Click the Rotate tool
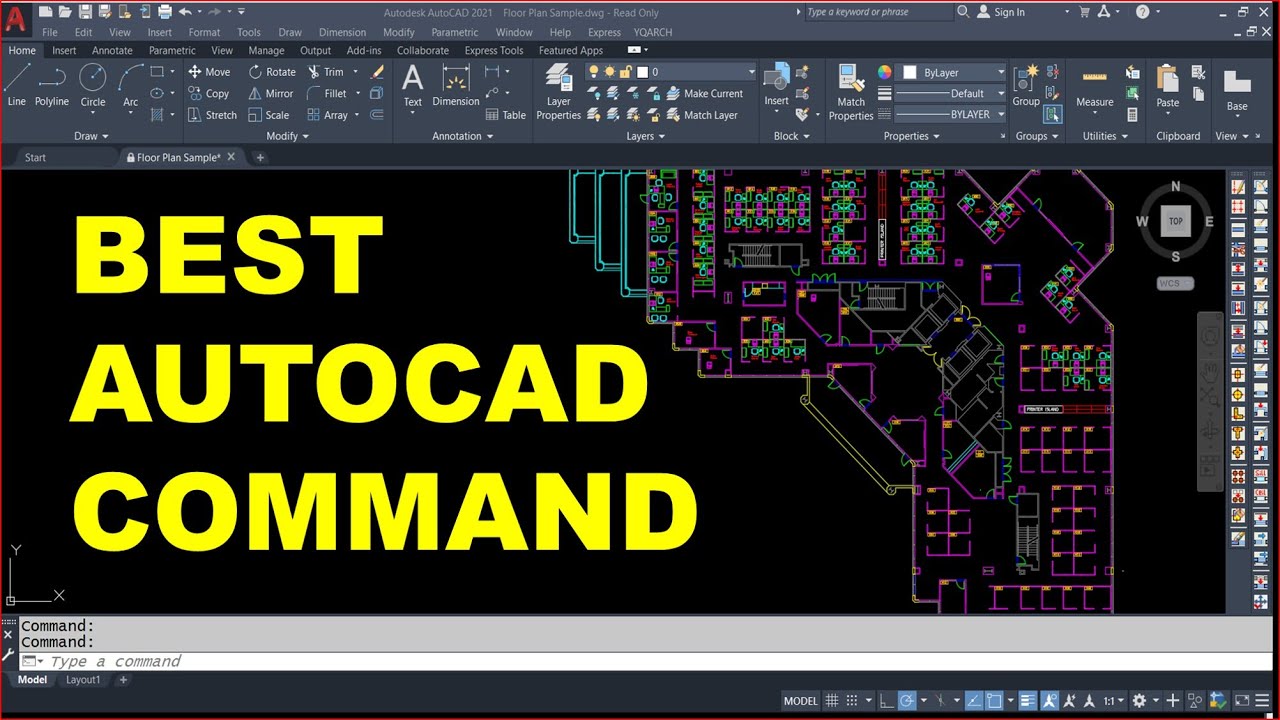1280x720 pixels. 272,72
